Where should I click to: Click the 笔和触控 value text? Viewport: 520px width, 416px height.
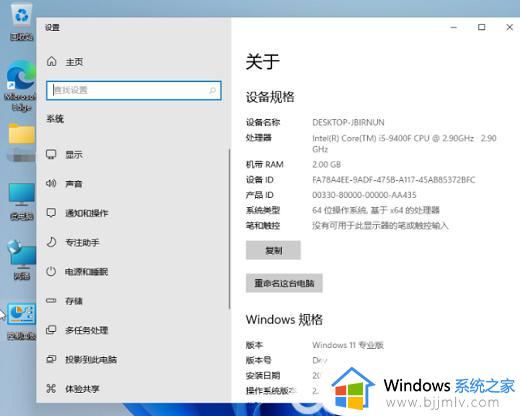click(380, 226)
